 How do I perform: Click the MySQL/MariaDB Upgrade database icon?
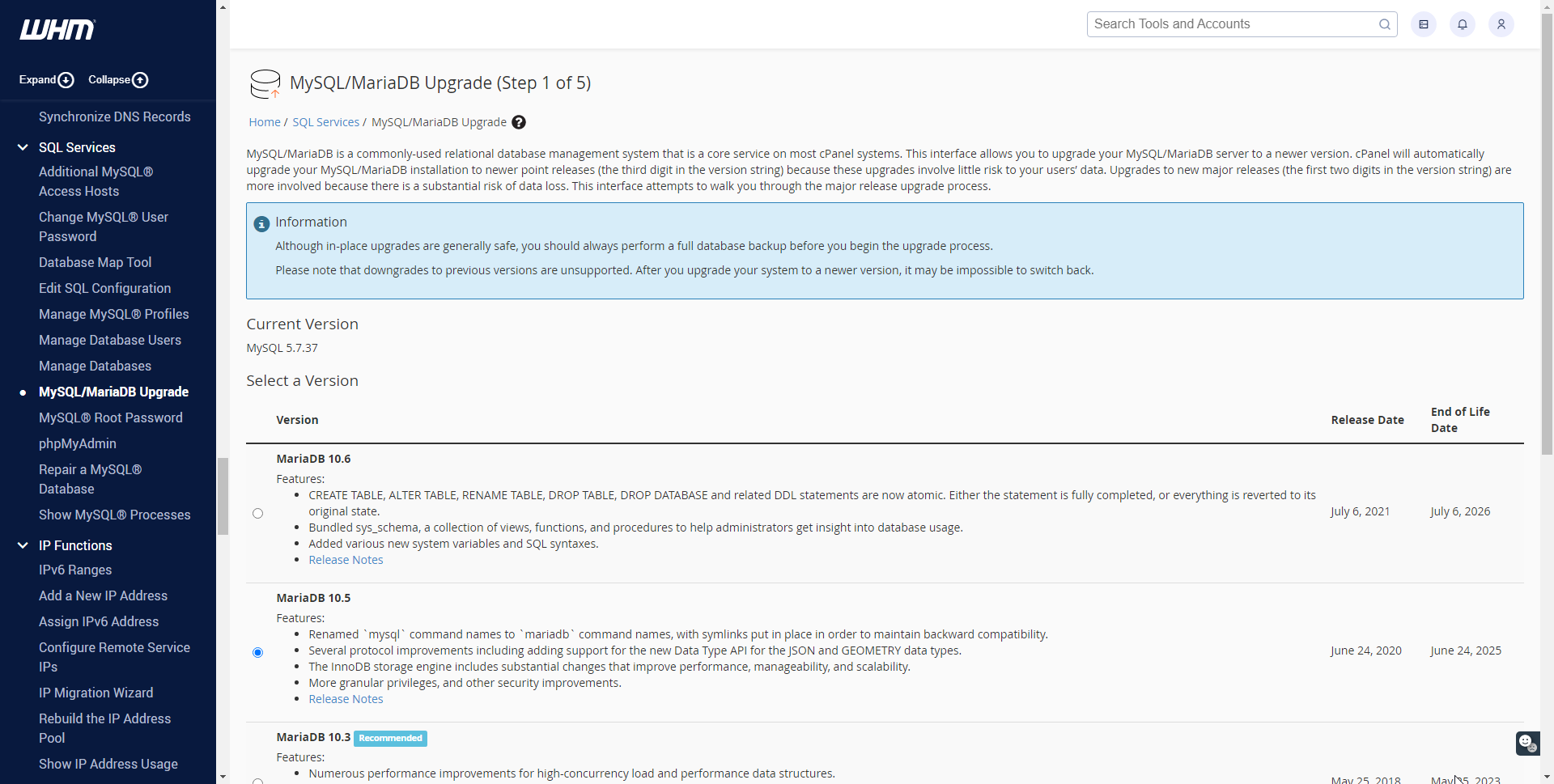tap(265, 83)
